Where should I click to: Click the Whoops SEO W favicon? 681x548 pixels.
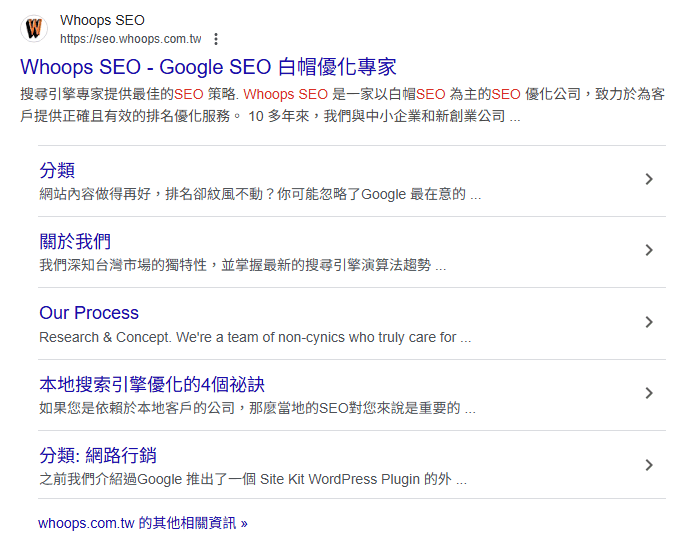pyautogui.click(x=34, y=29)
